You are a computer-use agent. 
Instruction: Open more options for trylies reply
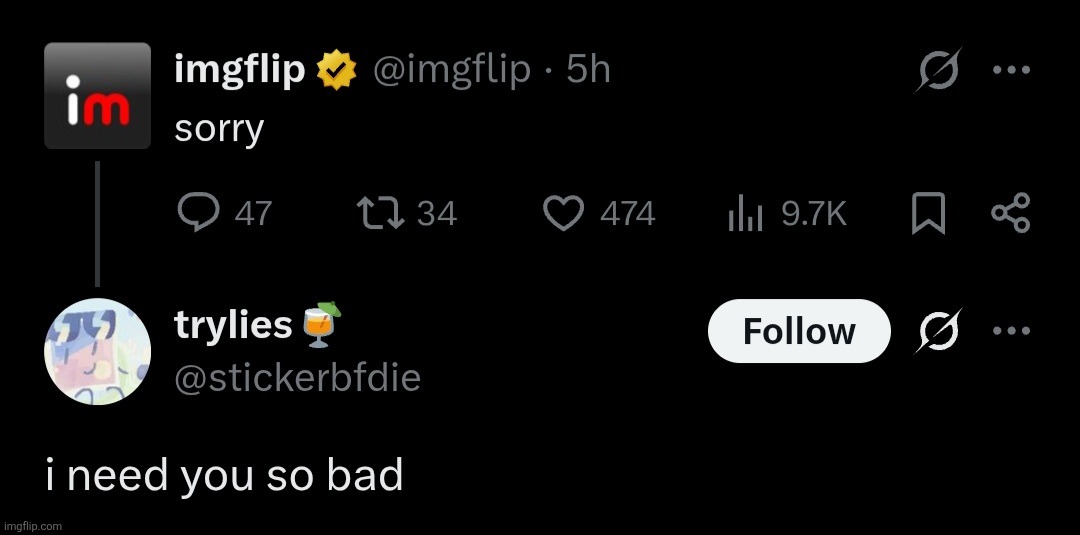tap(1011, 331)
